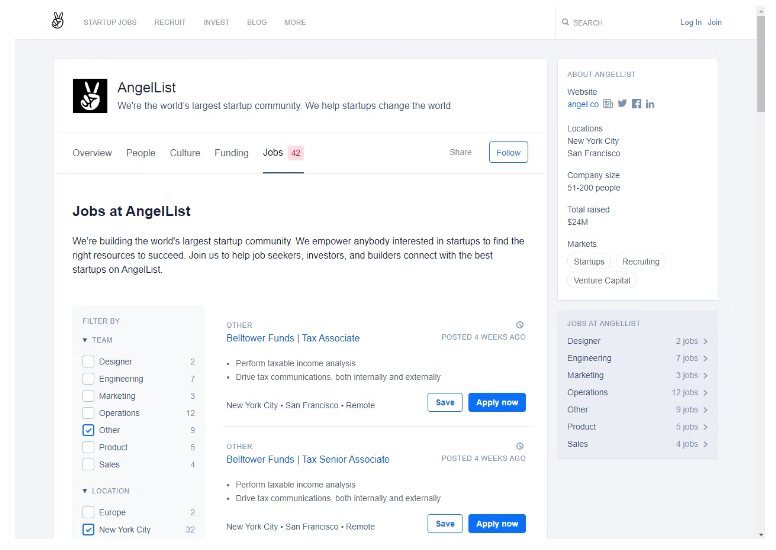Click the clock icon on Tax Senior Associate listing
This screenshot has height=550, width=776.
coord(520,446)
